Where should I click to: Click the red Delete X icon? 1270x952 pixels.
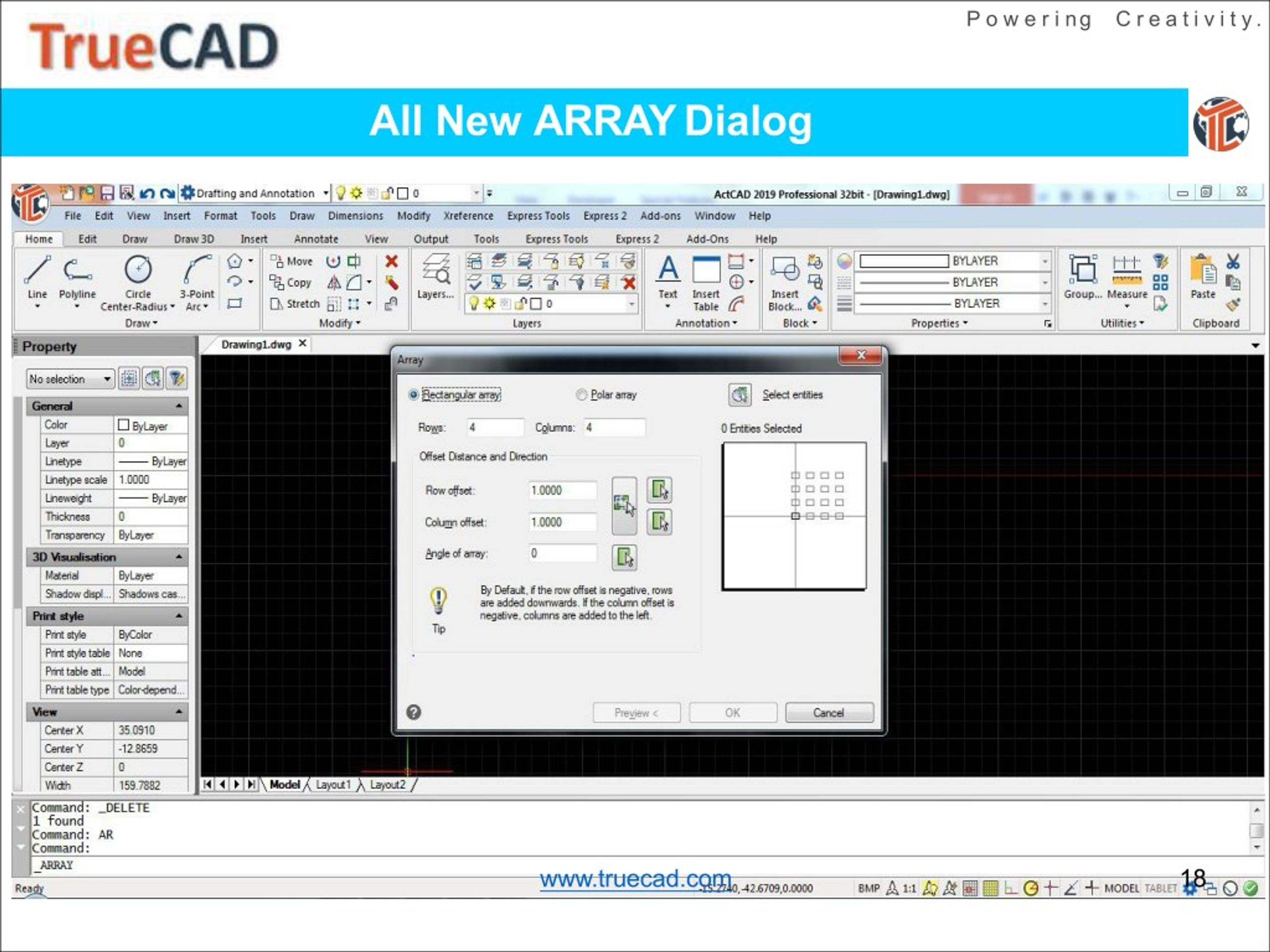point(391,261)
